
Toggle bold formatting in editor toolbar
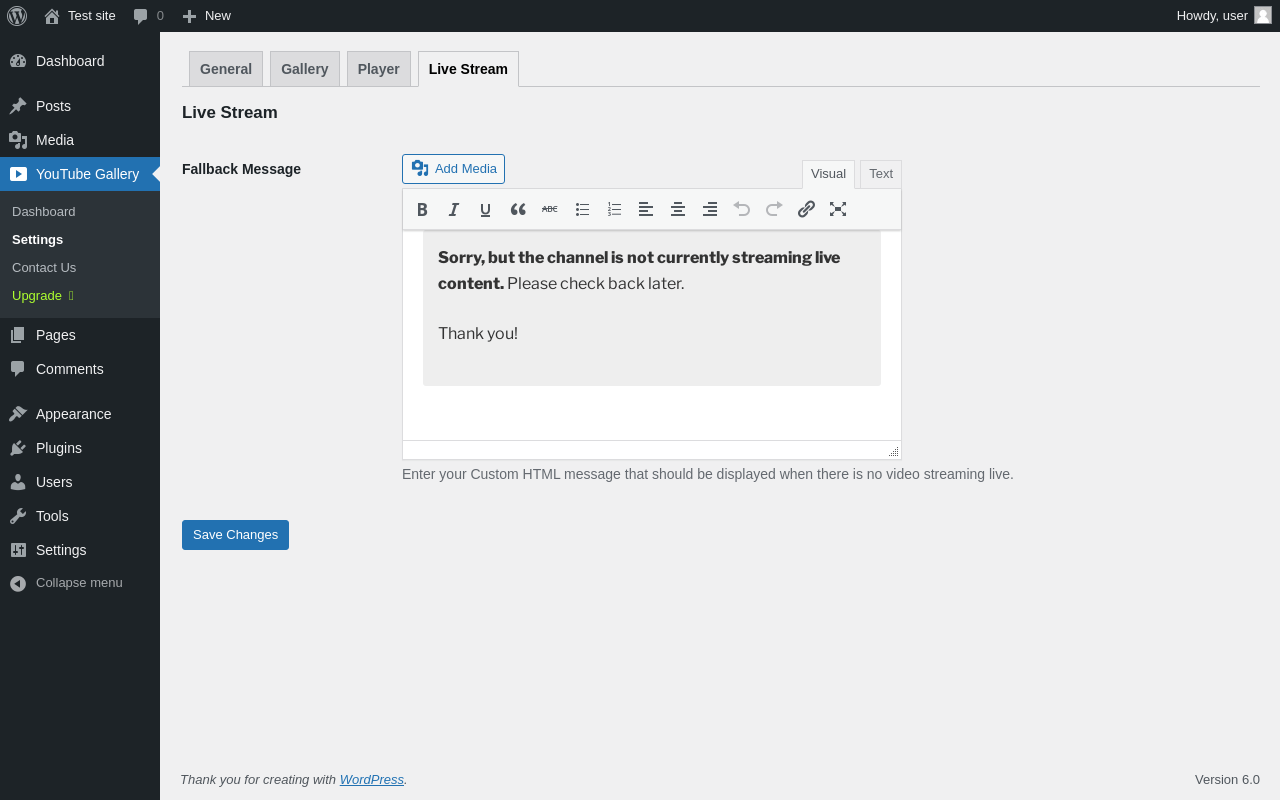422,209
